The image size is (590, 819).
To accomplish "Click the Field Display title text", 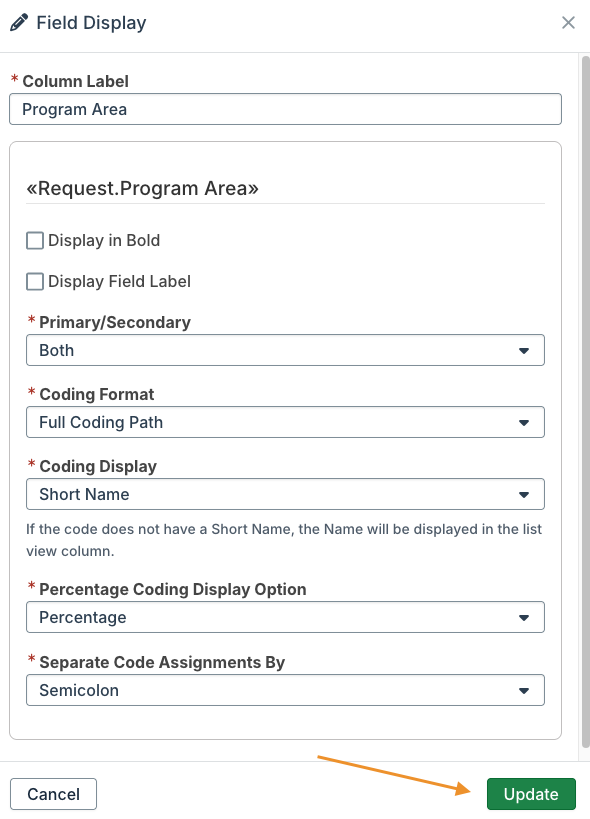I will [x=91, y=23].
